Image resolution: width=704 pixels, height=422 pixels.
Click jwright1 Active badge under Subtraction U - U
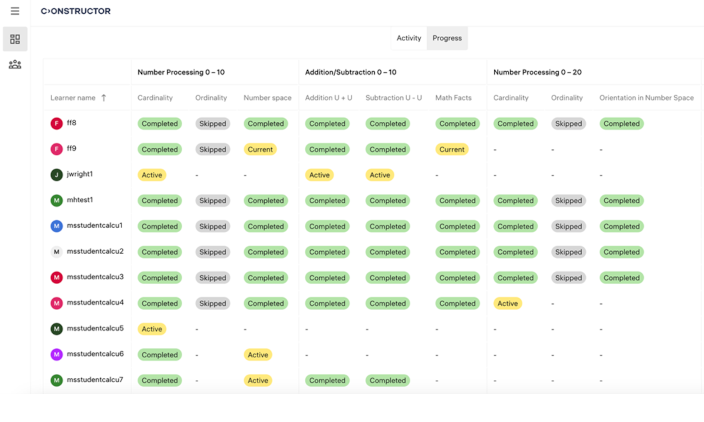(380, 175)
